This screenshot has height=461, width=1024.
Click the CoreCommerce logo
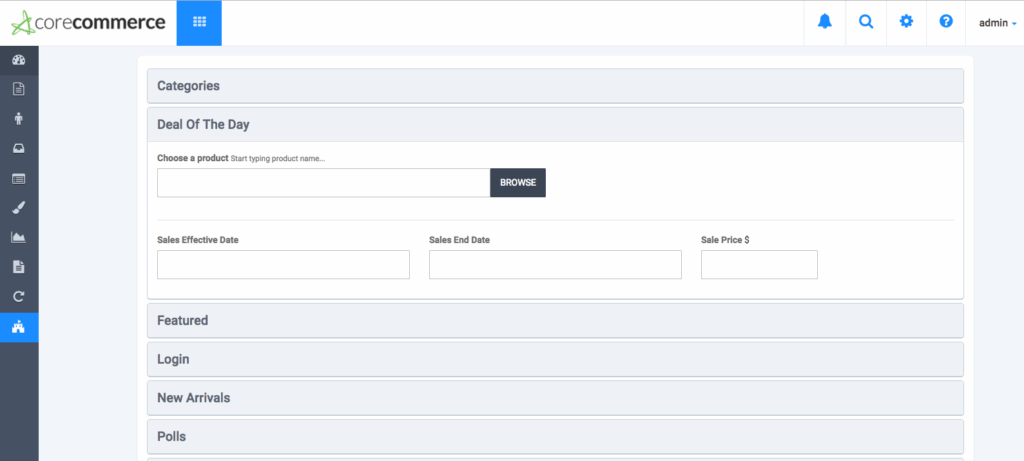88,22
